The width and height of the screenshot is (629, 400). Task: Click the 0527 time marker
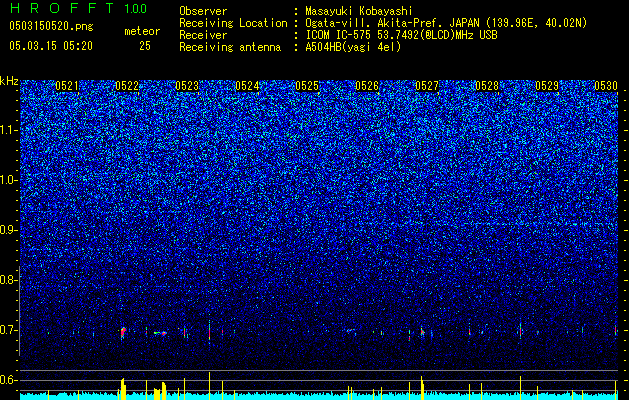pos(427,86)
